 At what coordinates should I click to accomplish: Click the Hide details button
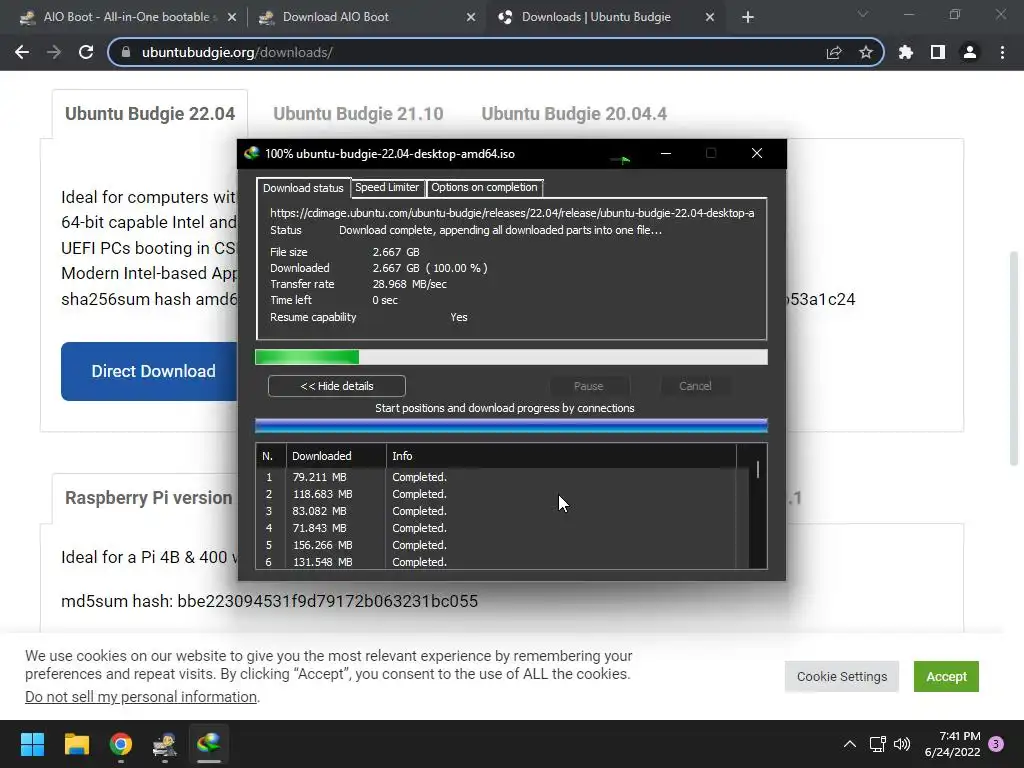point(336,386)
